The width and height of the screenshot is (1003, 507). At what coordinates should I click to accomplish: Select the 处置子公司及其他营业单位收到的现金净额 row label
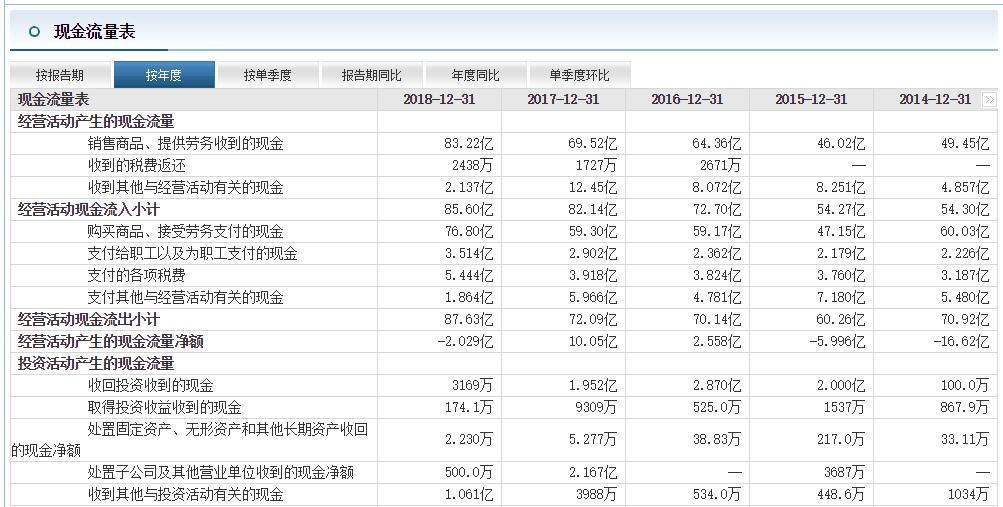click(221, 472)
